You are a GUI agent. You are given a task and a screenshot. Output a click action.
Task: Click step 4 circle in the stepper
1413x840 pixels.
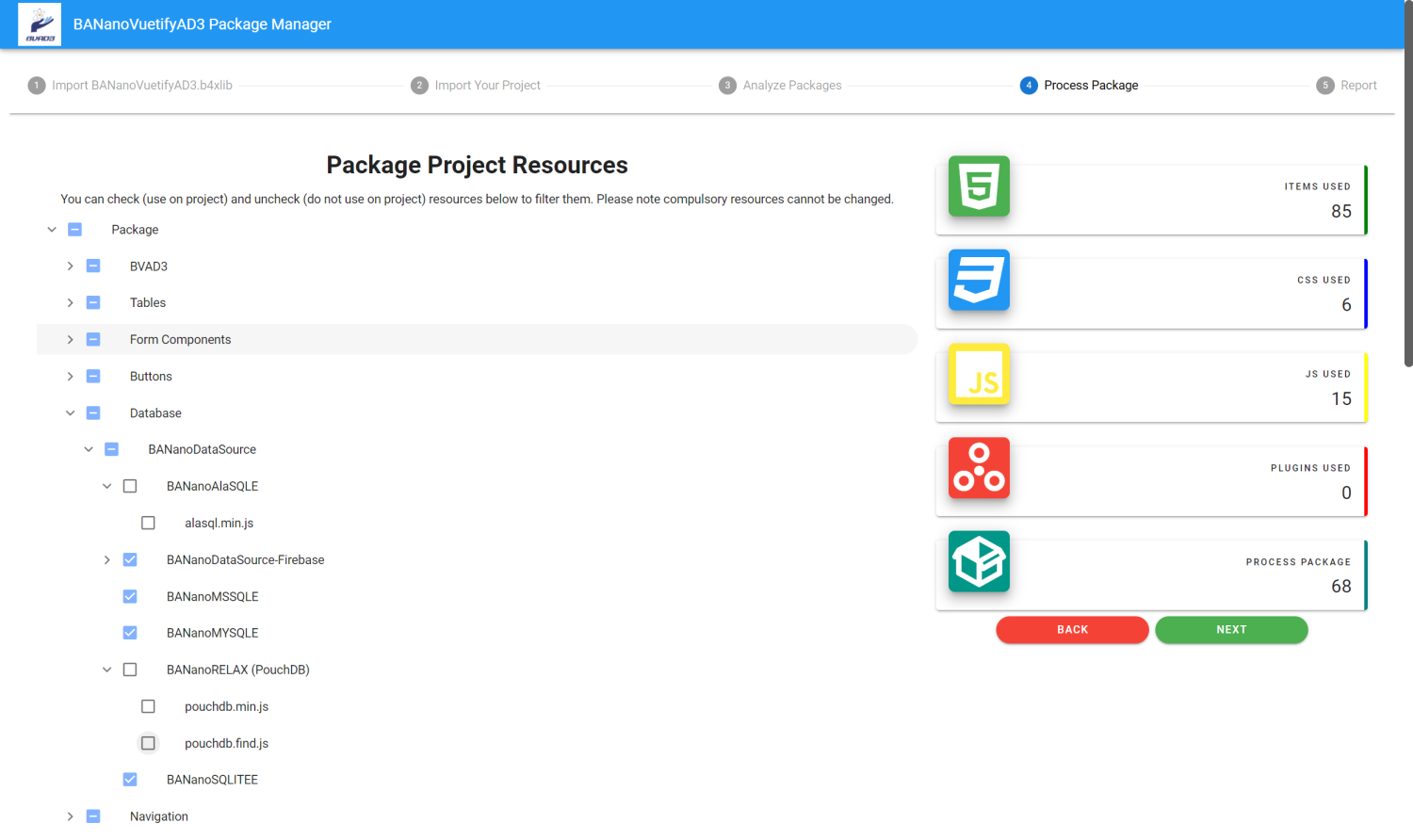(1029, 86)
